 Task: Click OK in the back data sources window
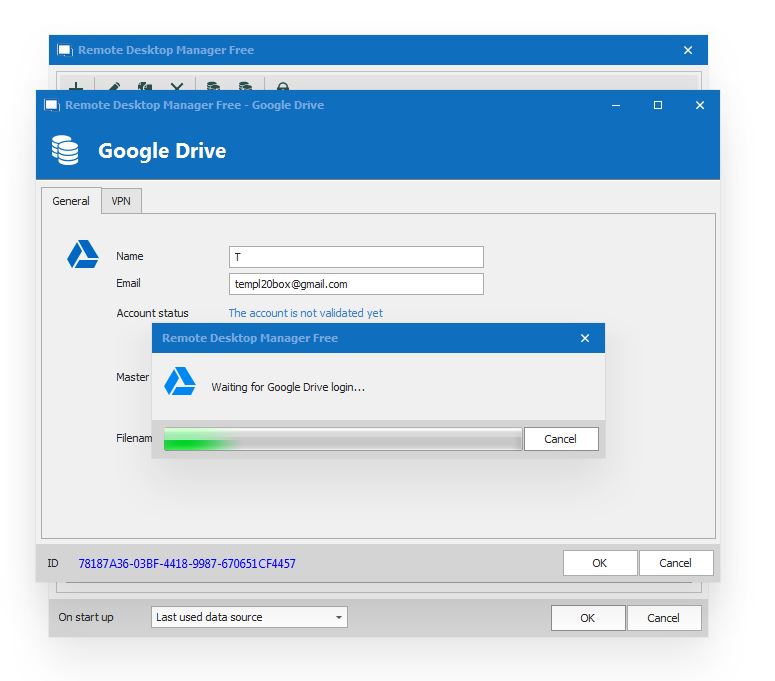[588, 618]
